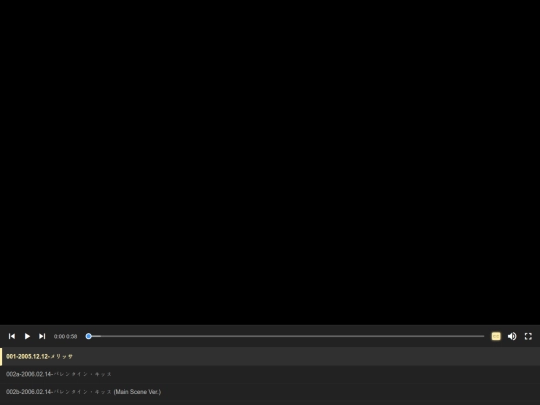This screenshot has width=540, height=405.
Task: Select playlist item 001-2005.12.12
Action: click(270, 356)
